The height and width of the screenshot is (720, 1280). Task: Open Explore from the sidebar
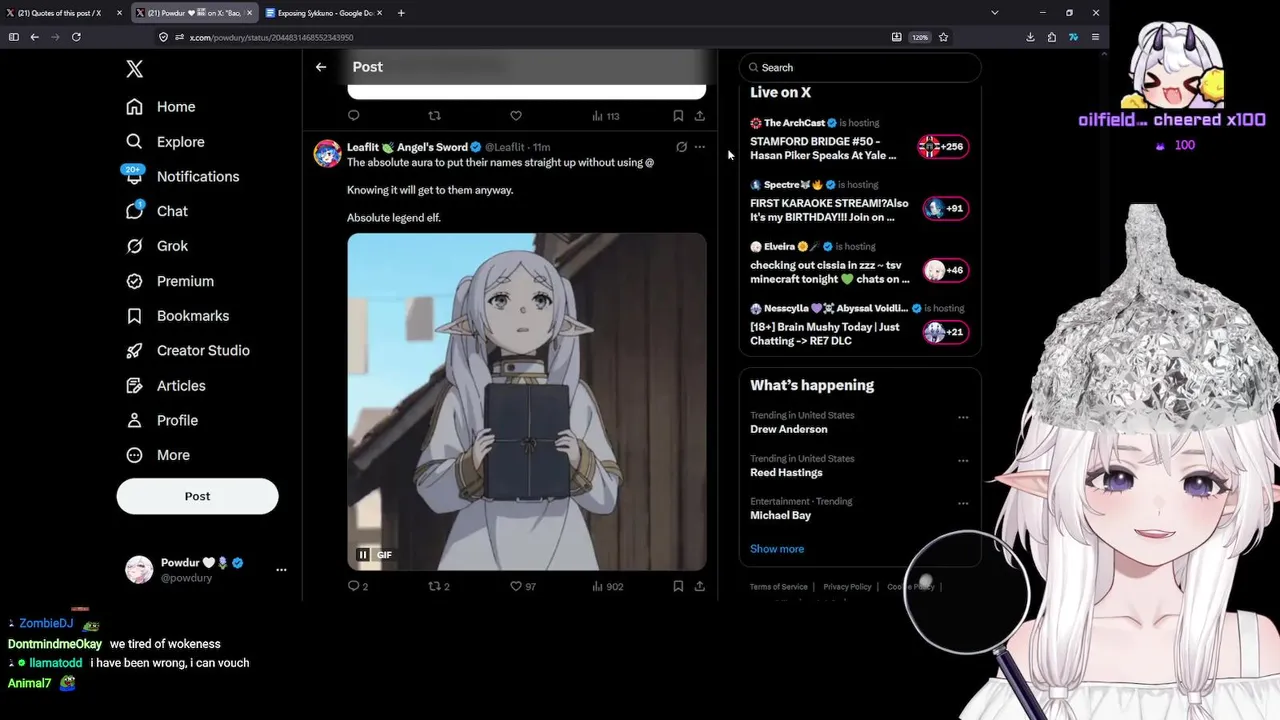coord(166,142)
